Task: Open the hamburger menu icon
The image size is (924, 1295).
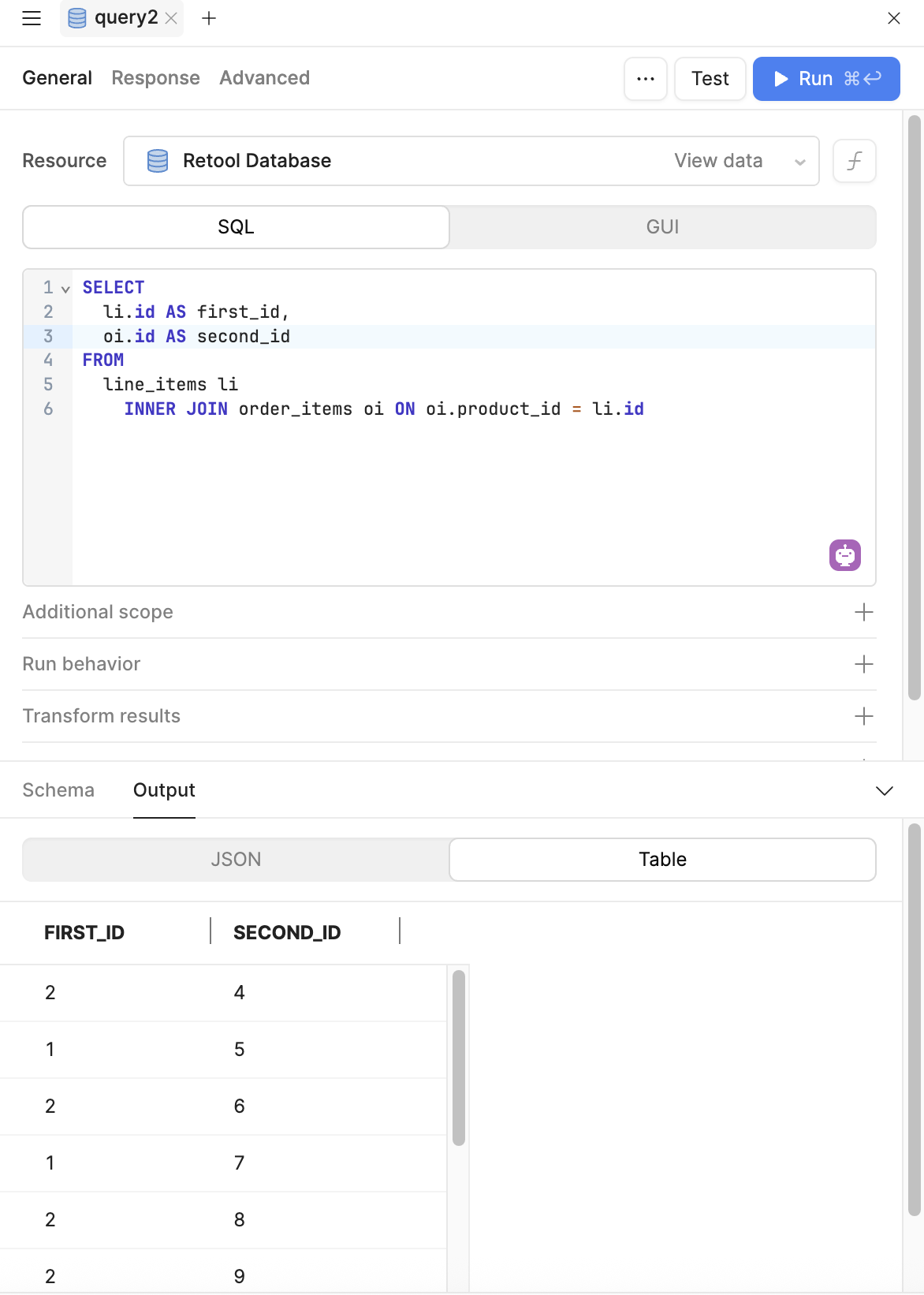Action: point(32,18)
